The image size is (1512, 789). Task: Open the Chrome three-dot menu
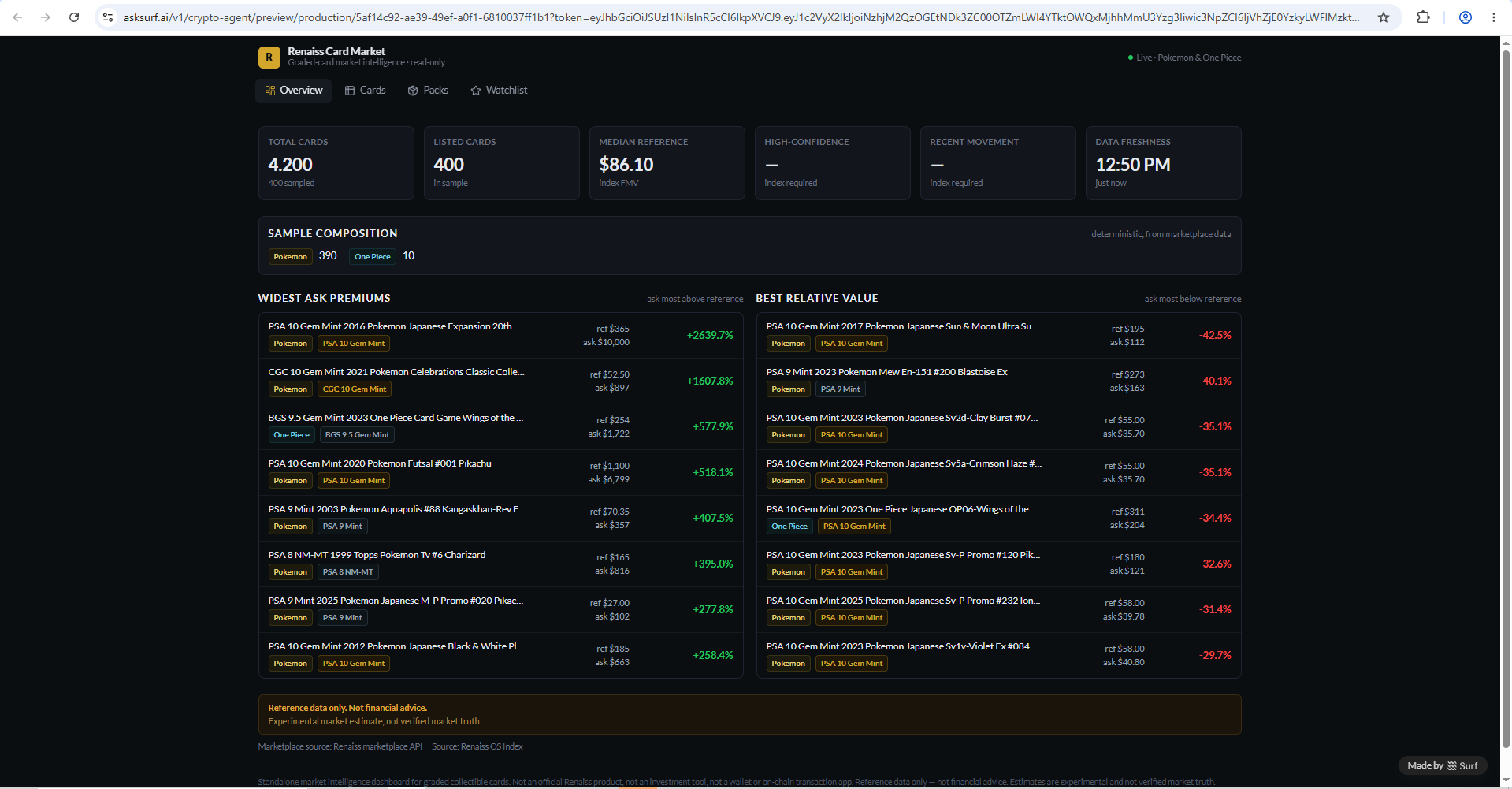pos(1494,17)
